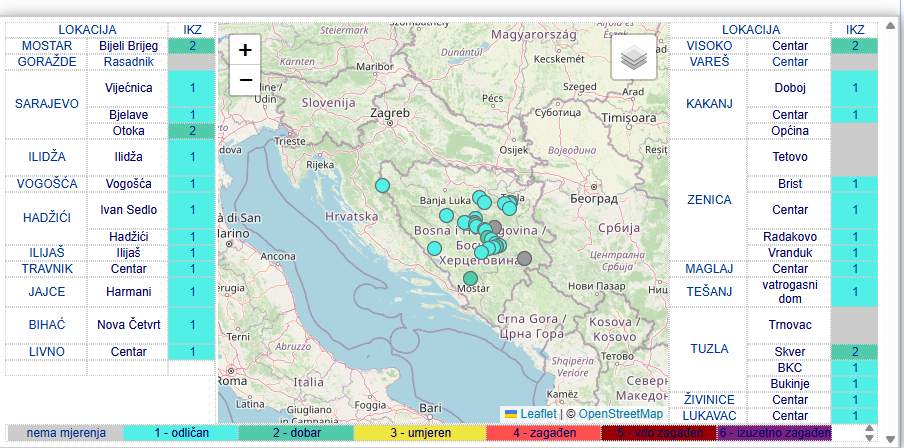Select the Bihać station marker near Croatian border

(x=382, y=186)
